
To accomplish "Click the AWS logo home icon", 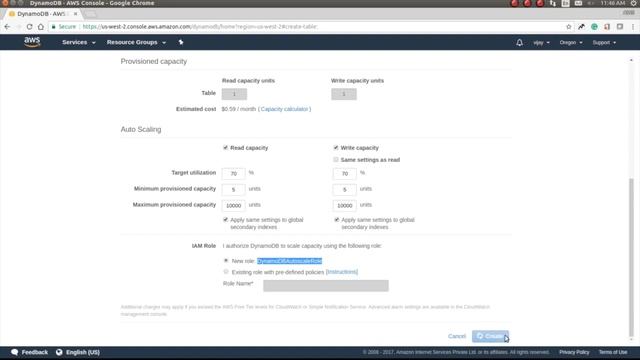I will 32,42.
